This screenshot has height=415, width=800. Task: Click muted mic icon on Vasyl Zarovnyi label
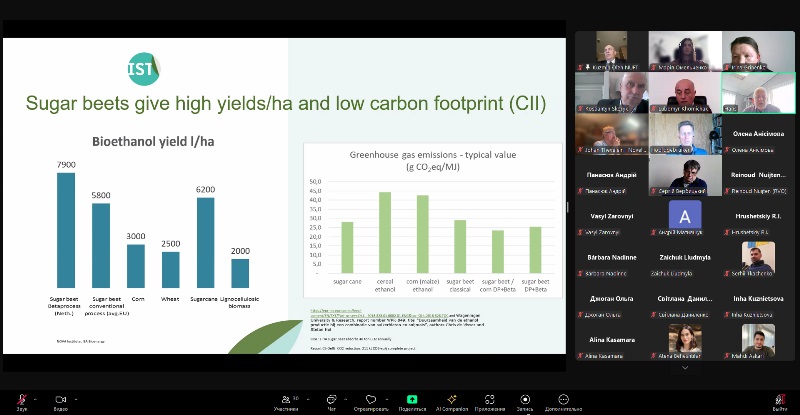click(580, 232)
